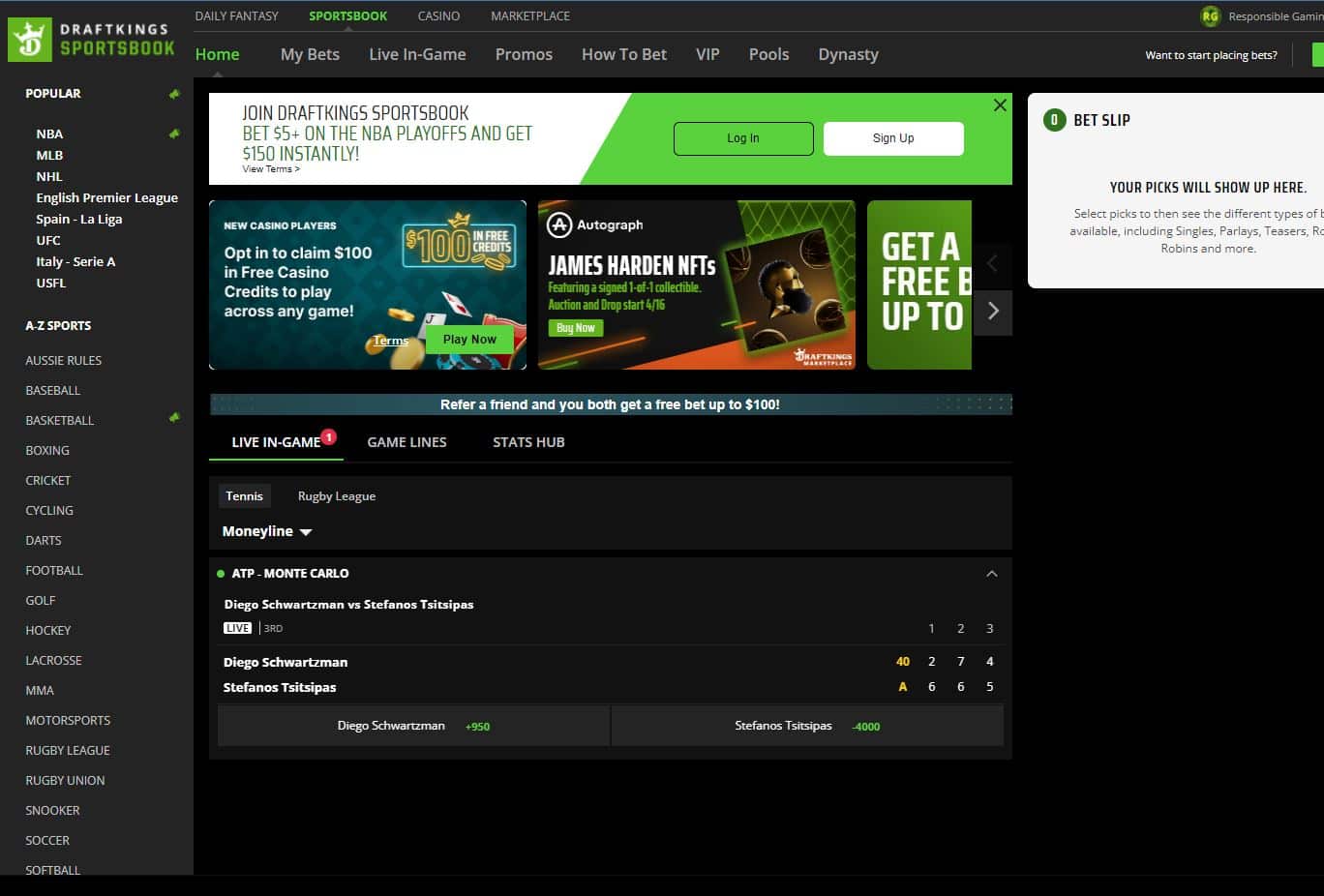Click the bet slip count badge
The width and height of the screenshot is (1324, 896).
pyautogui.click(x=1054, y=120)
